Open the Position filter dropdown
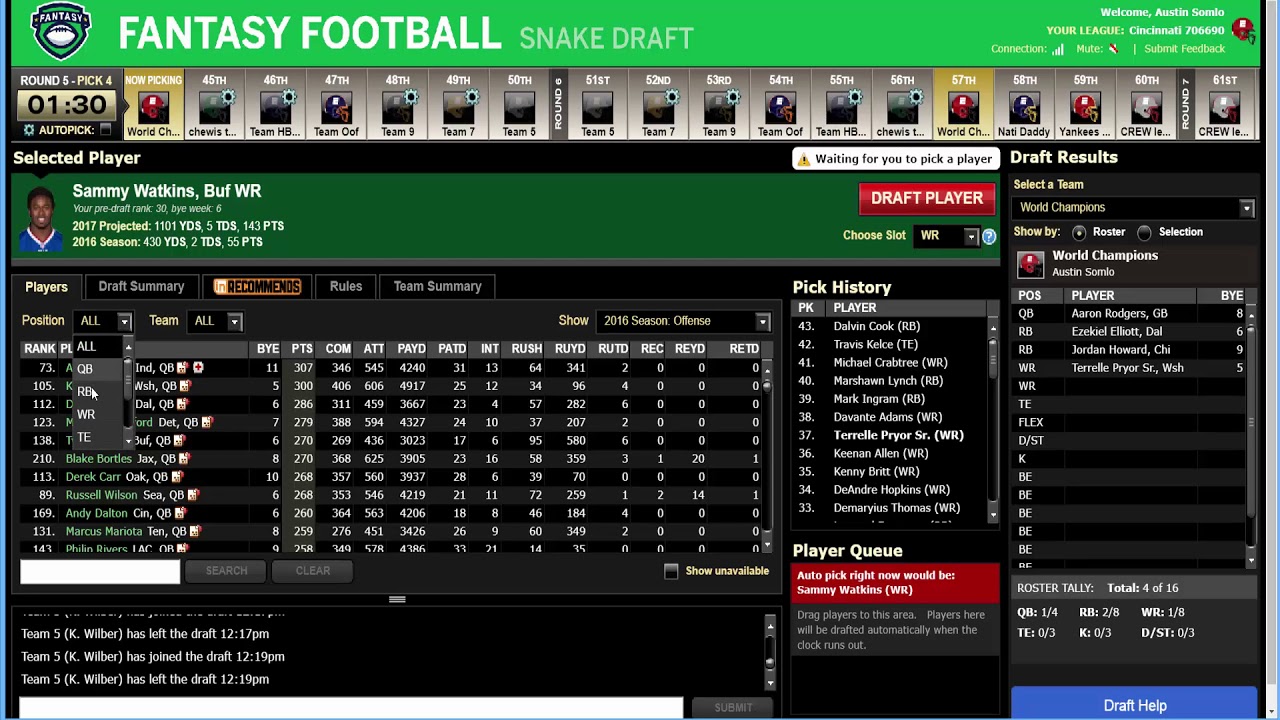1280x720 pixels. pos(103,321)
